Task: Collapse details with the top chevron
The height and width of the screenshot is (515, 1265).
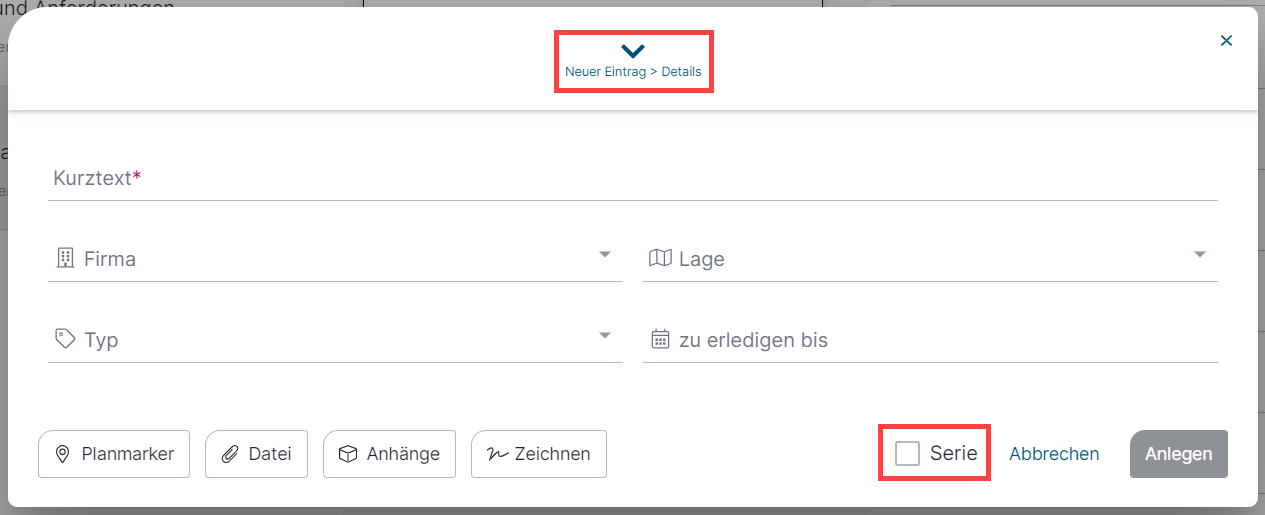Action: click(x=633, y=51)
